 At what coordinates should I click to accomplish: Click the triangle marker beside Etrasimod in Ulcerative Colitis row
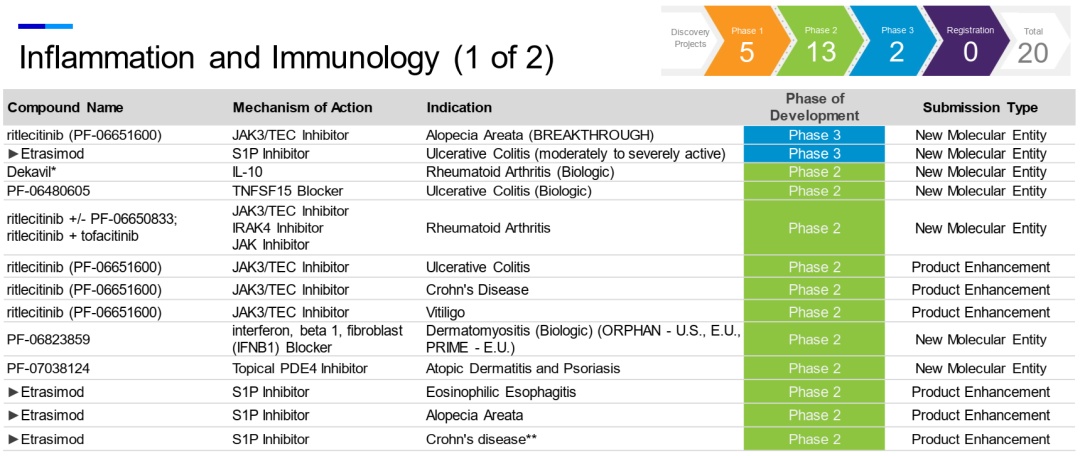12,154
